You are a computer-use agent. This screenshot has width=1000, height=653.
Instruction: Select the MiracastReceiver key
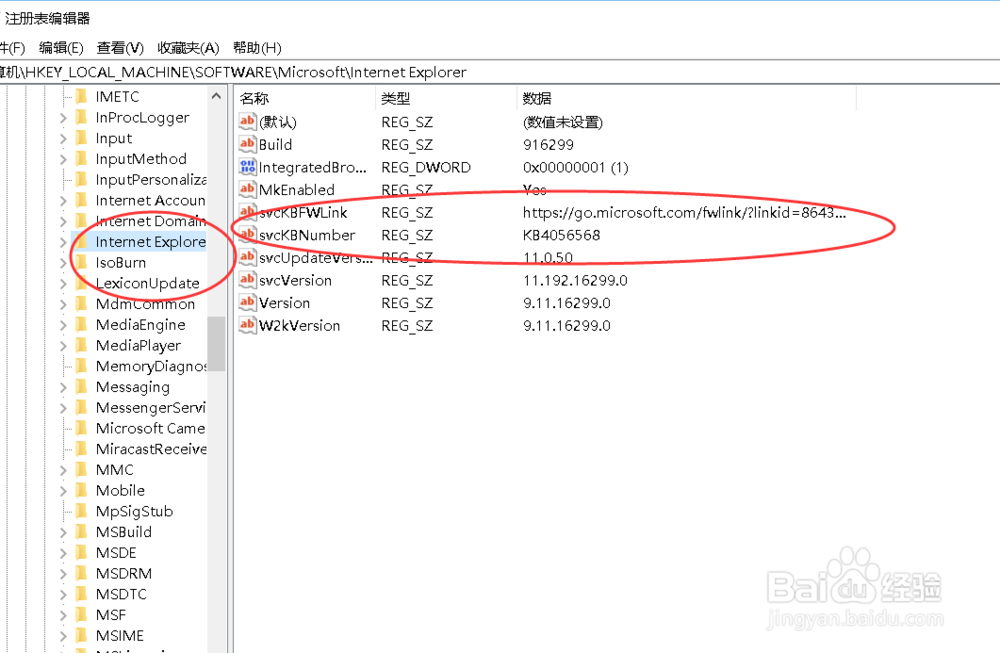pyautogui.click(x=151, y=449)
